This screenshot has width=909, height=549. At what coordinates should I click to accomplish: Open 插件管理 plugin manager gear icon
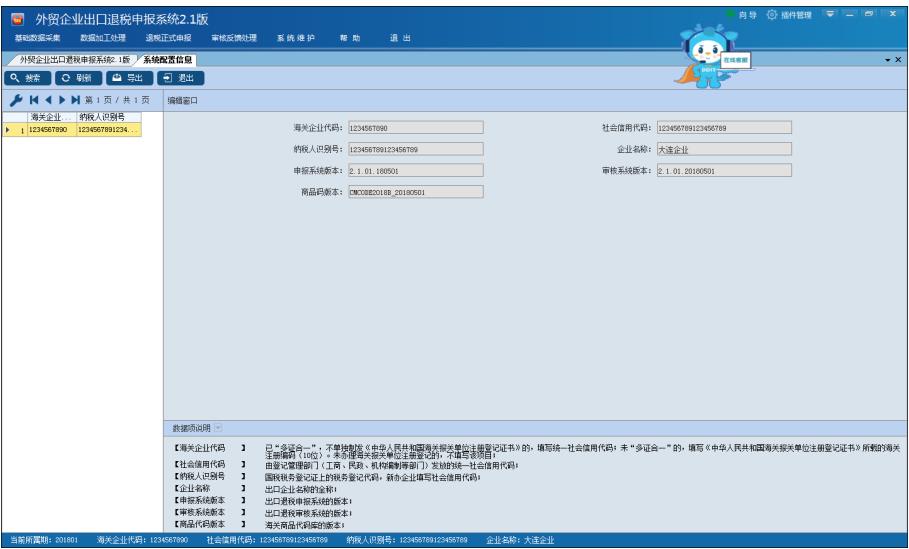coord(772,12)
